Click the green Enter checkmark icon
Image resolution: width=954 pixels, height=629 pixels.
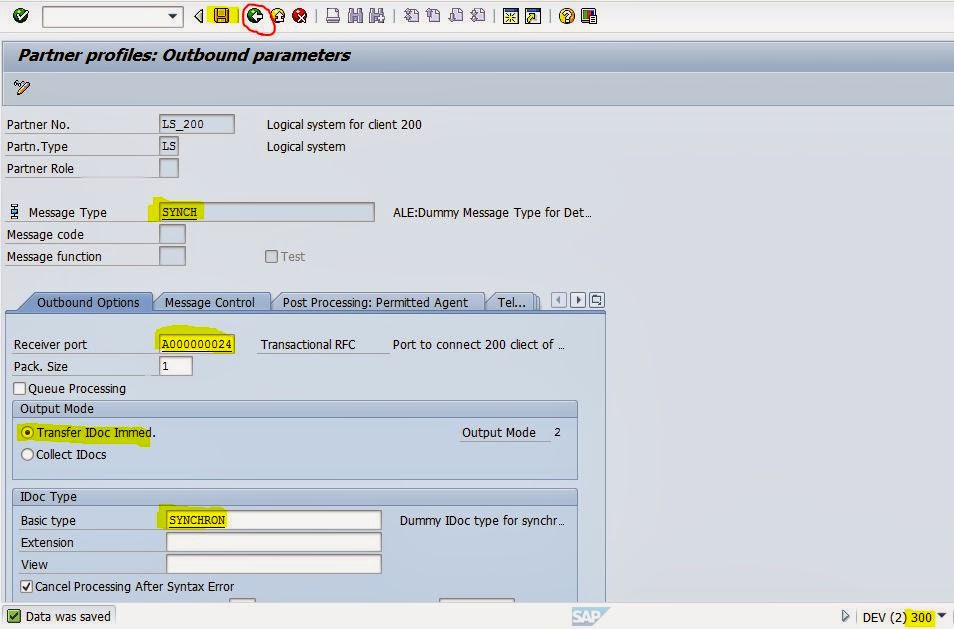tap(21, 15)
